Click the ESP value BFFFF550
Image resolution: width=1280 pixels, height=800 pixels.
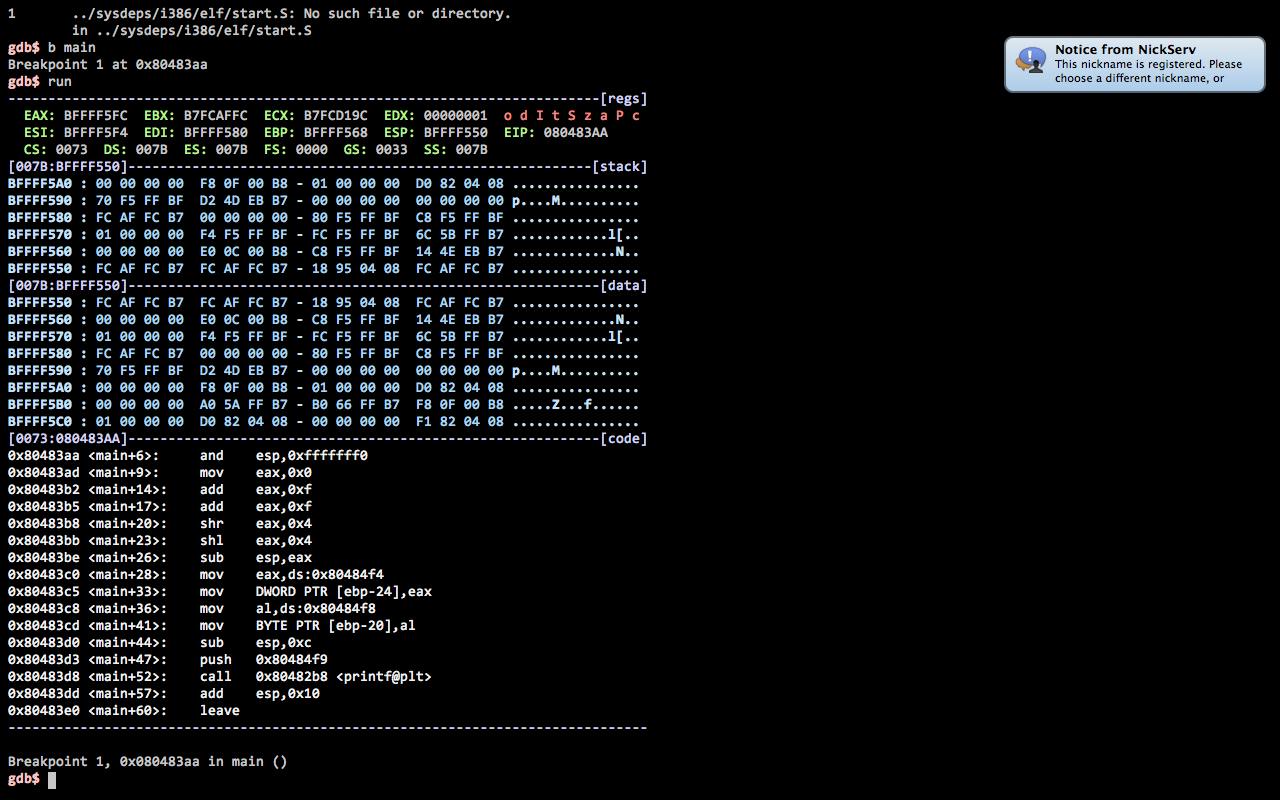tap(456, 132)
